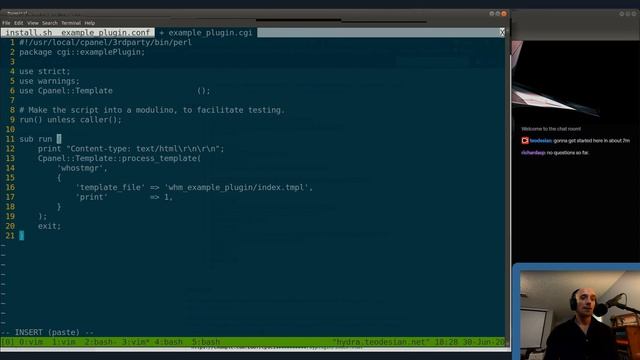Click the perl shebang line 1
Image resolution: width=640 pixels, height=360 pixels.
point(105,42)
